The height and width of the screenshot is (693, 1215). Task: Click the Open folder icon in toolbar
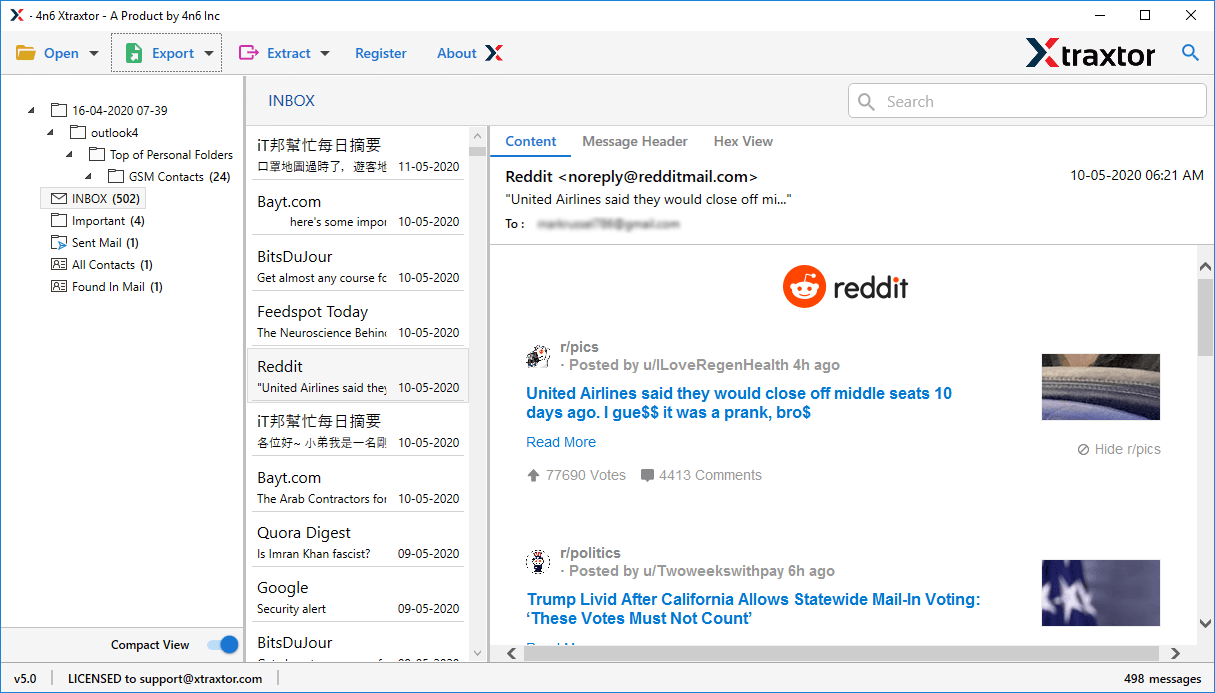[25, 53]
